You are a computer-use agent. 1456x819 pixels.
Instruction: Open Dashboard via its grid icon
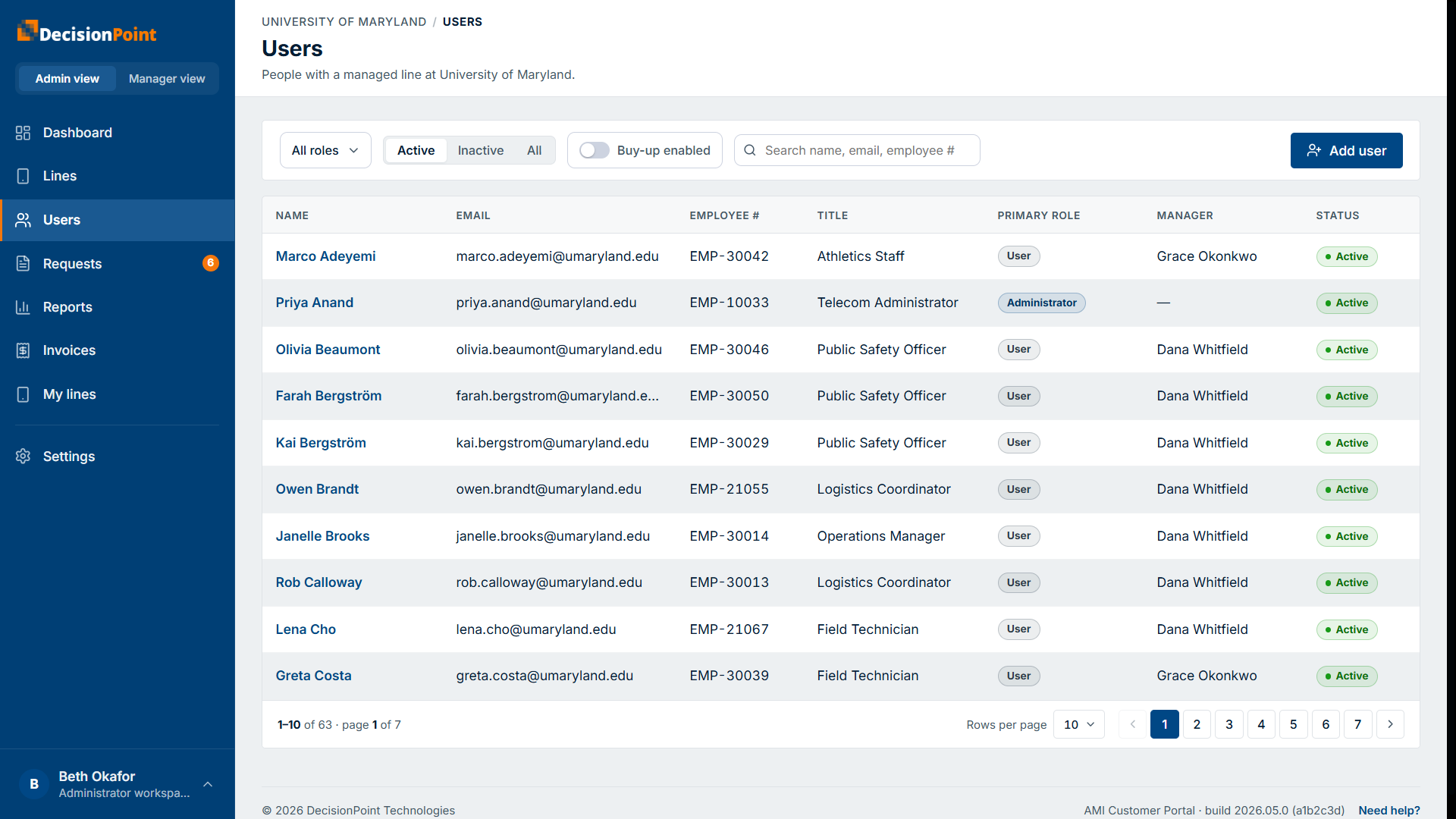23,133
